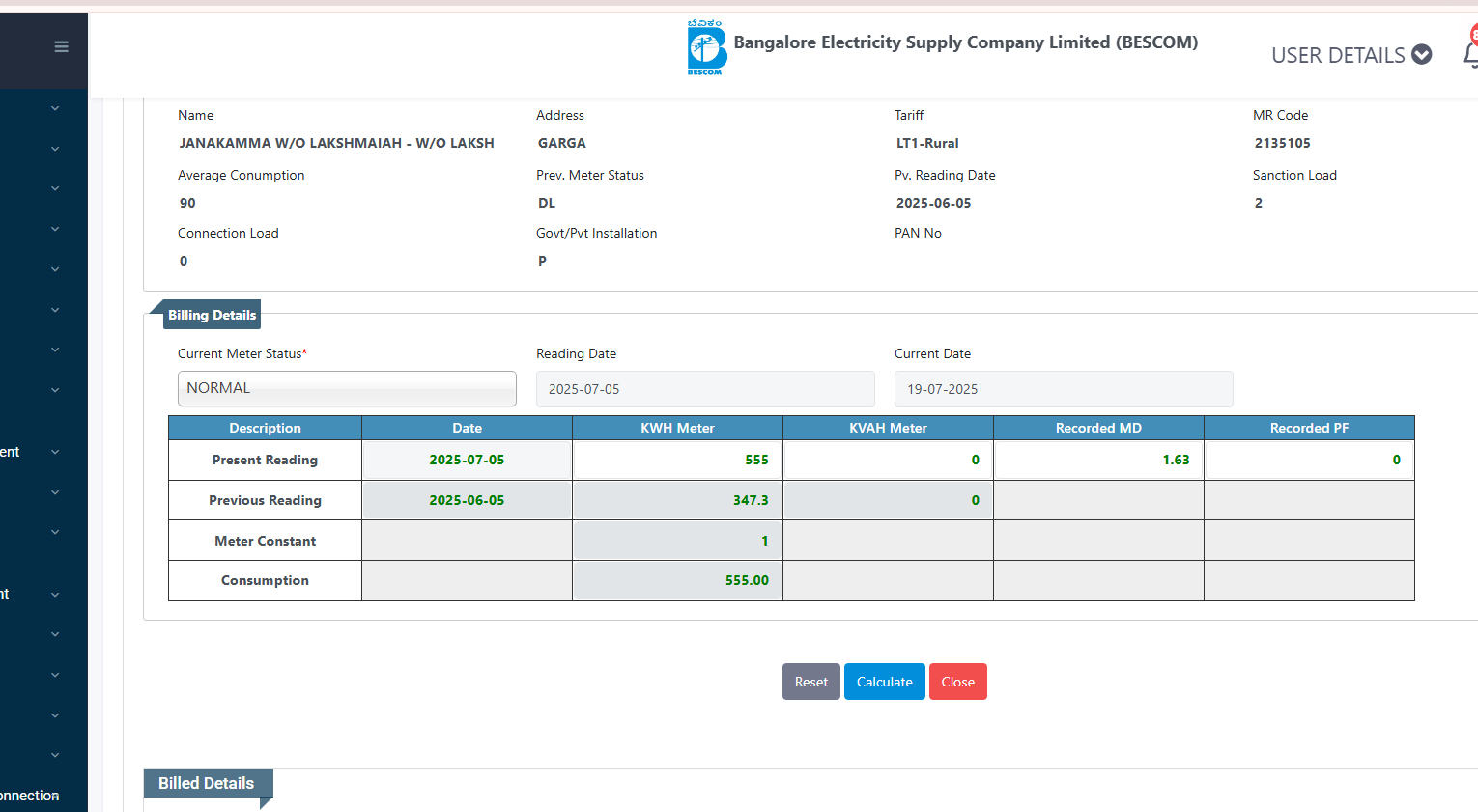Edit the Present Reading KVAH Meter value
Viewport: 1478px width, 812px height.
pos(889,460)
